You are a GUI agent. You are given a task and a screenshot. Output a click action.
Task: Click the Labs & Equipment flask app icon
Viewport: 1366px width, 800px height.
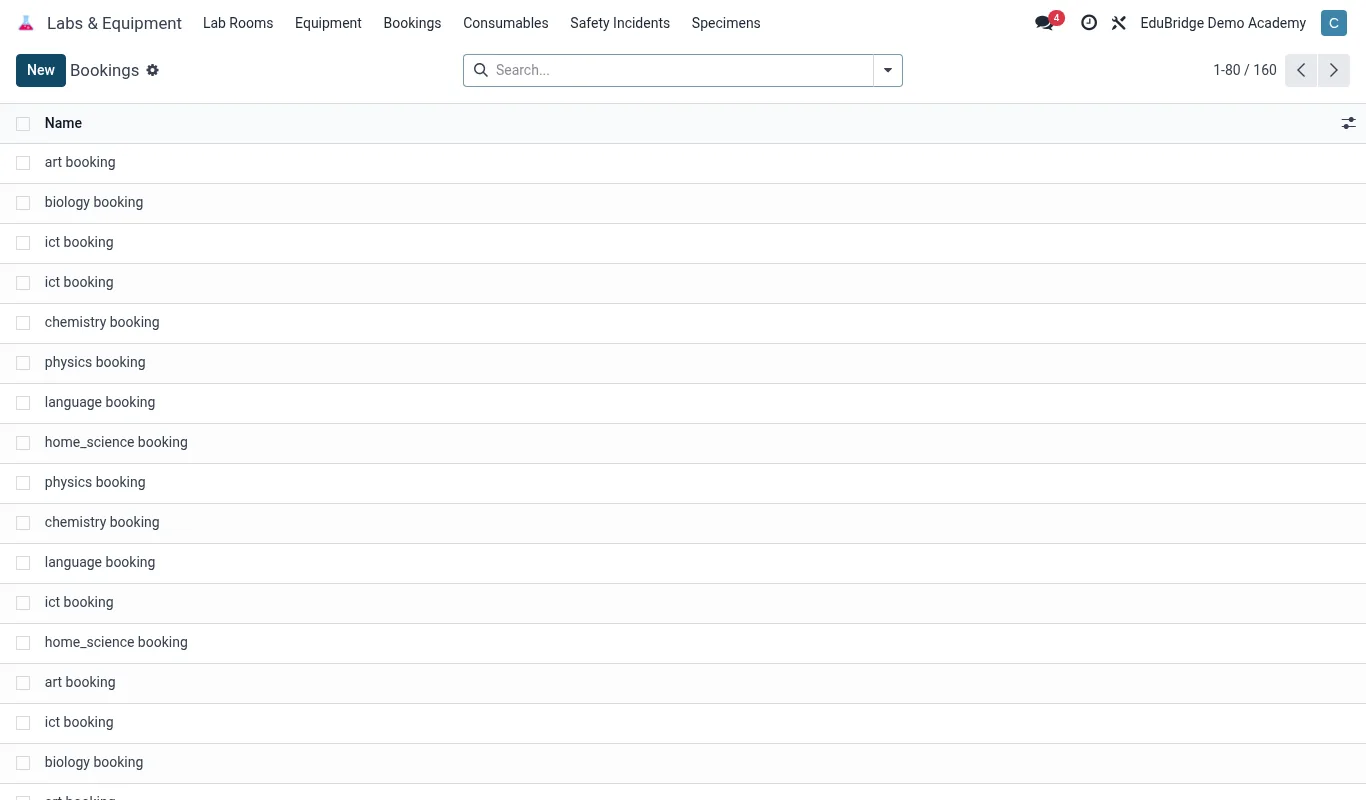click(26, 23)
